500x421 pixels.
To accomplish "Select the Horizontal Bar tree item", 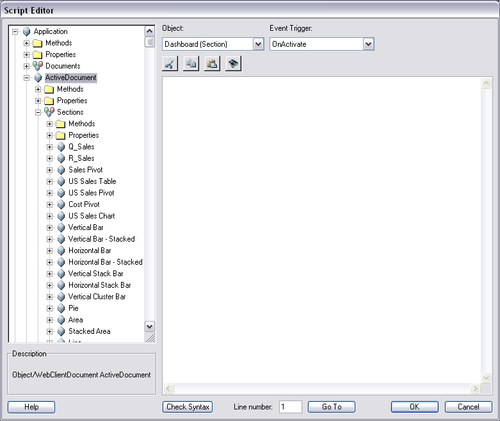I will pyautogui.click(x=90, y=251).
